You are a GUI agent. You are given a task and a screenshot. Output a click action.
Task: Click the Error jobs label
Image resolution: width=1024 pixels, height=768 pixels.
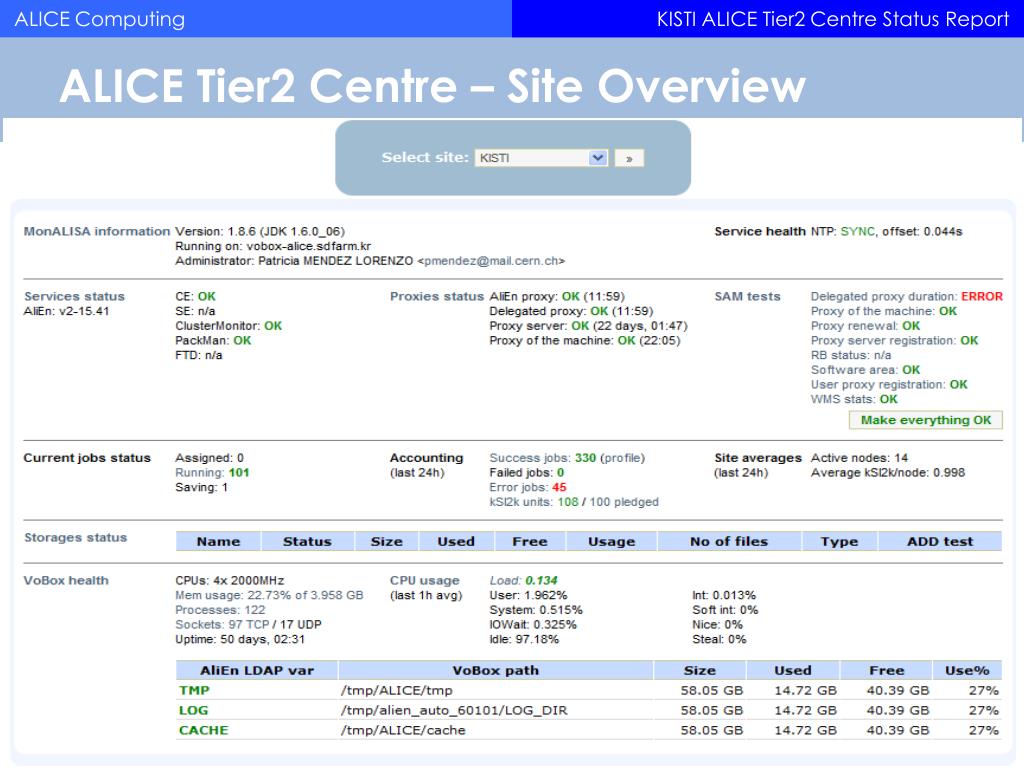tap(519, 487)
